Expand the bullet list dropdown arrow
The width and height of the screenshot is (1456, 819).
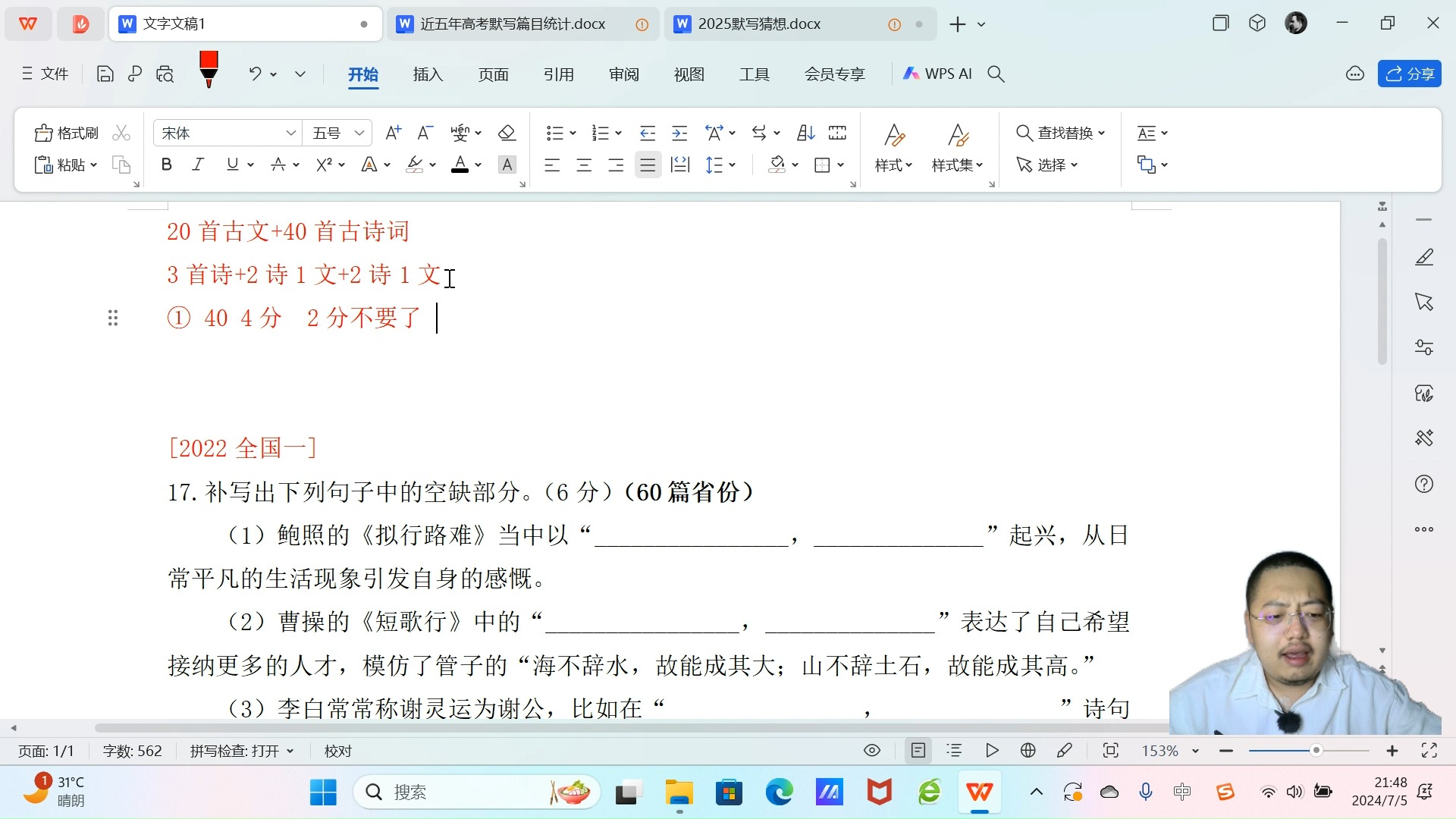point(573,133)
